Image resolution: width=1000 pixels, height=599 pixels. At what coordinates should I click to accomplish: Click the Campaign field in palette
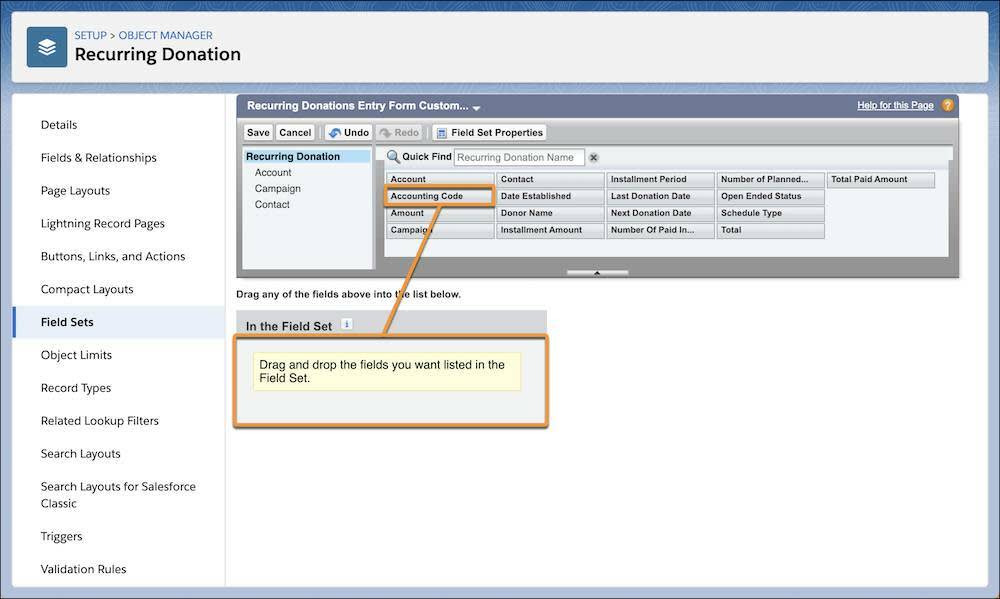(440, 230)
